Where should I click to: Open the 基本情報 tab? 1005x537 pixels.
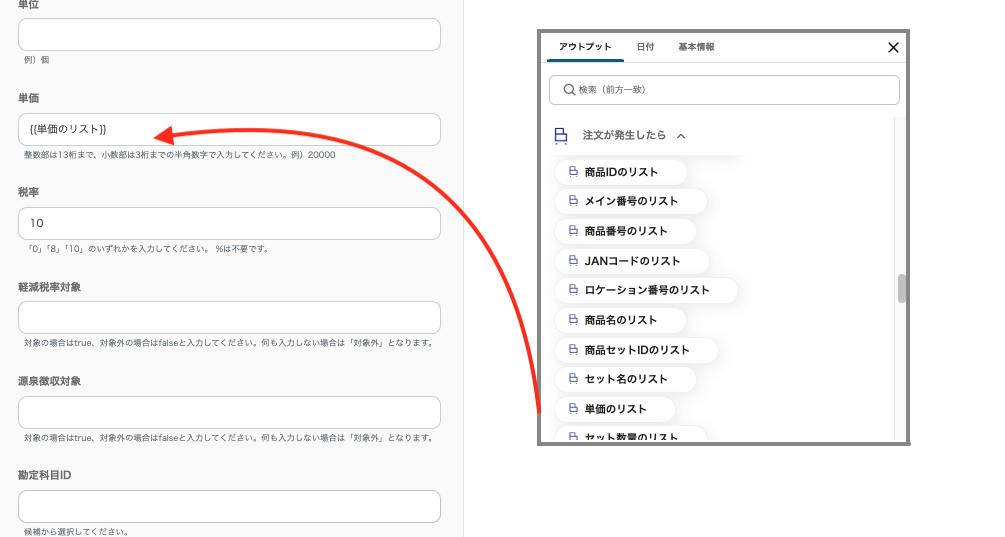(x=696, y=47)
